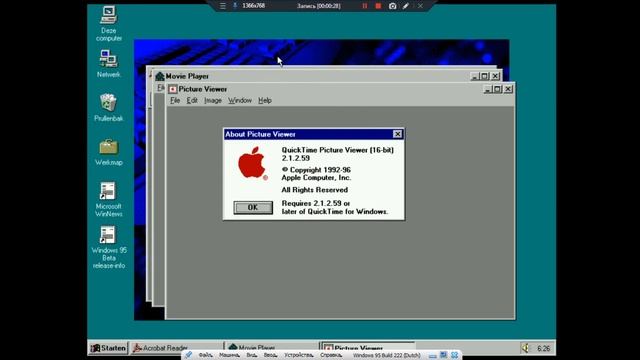Open the Image menu in Picture Viewer
Screen dimensions: 640x360
pyautogui.click(x=213, y=100)
